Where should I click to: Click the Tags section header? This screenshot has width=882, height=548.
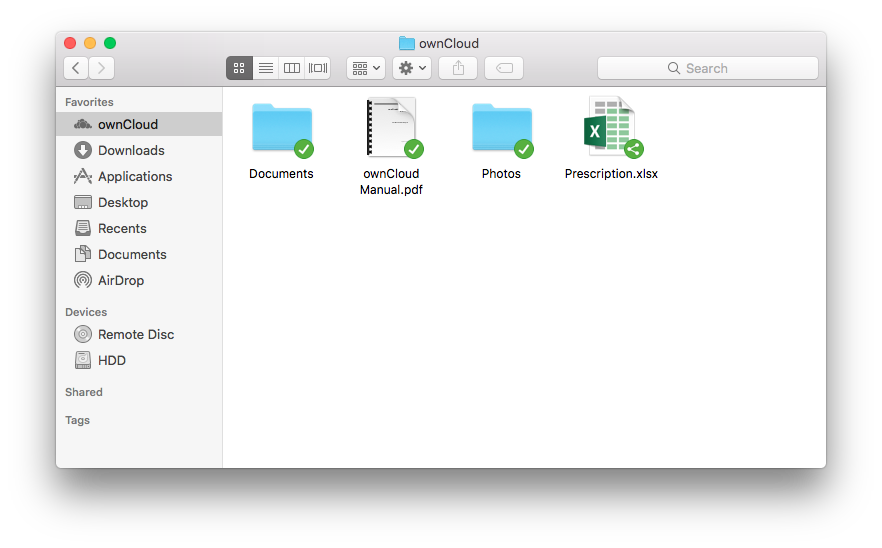77,420
